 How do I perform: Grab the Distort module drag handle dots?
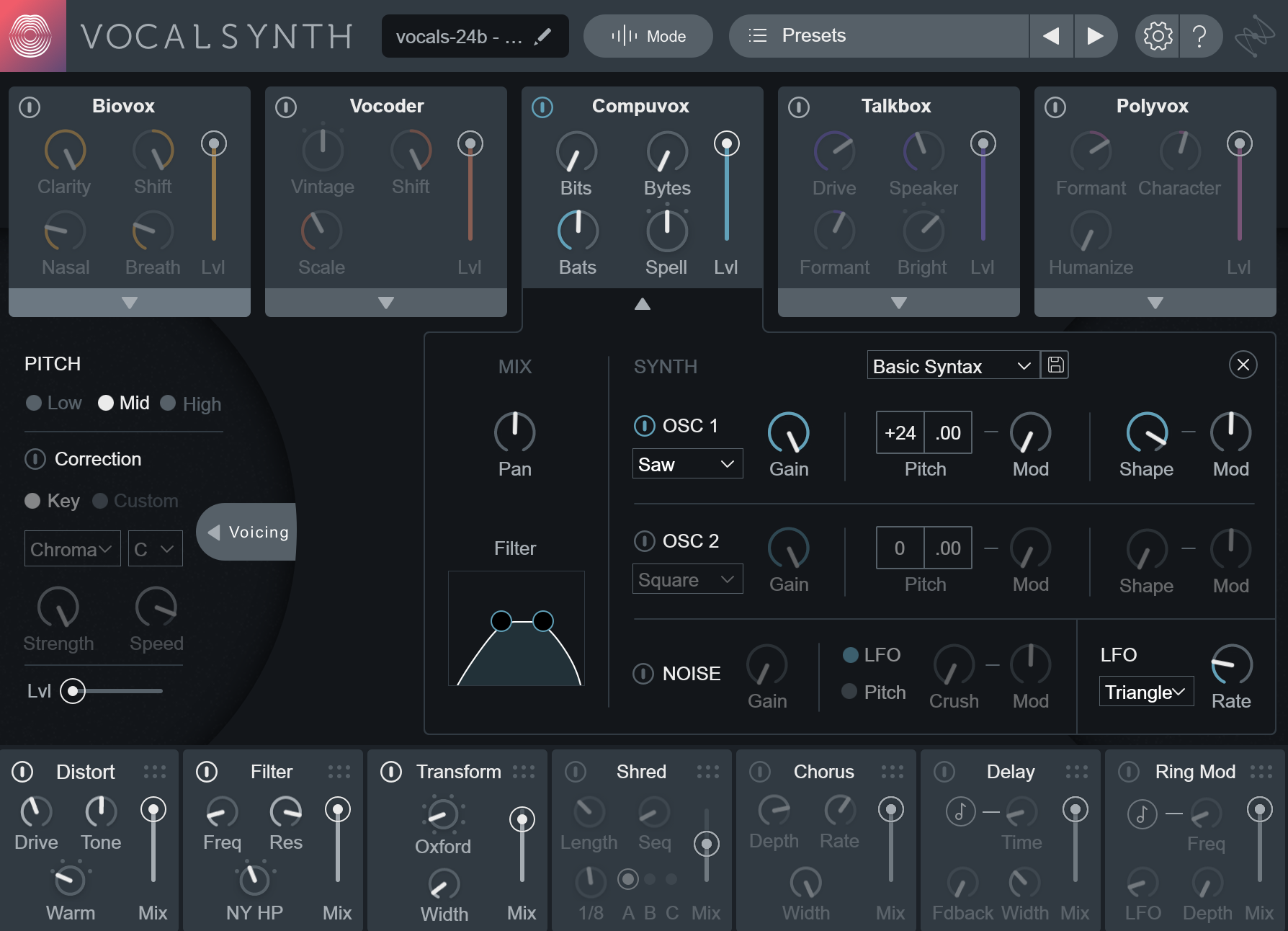point(155,772)
